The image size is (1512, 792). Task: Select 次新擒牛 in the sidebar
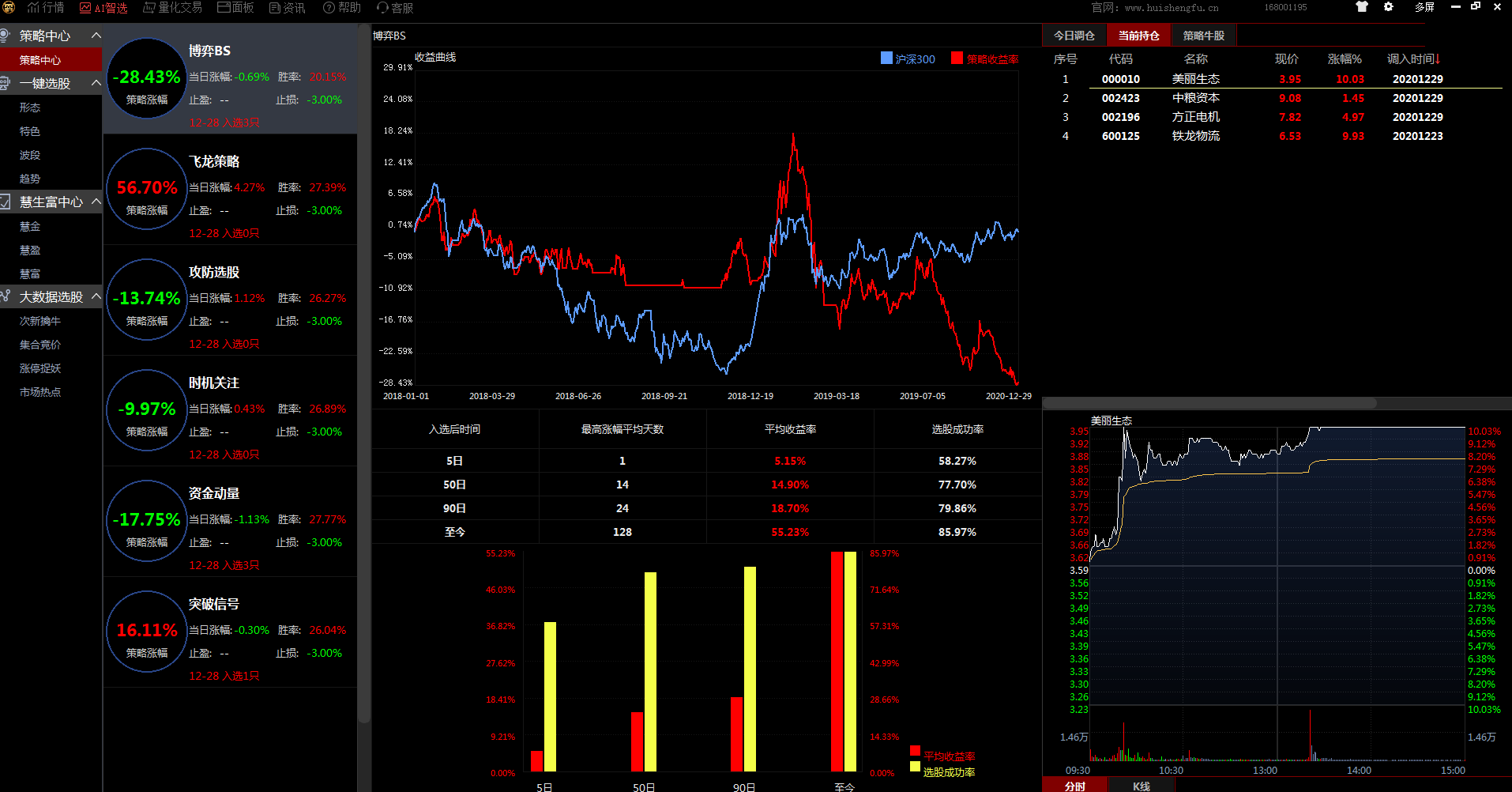coord(40,321)
